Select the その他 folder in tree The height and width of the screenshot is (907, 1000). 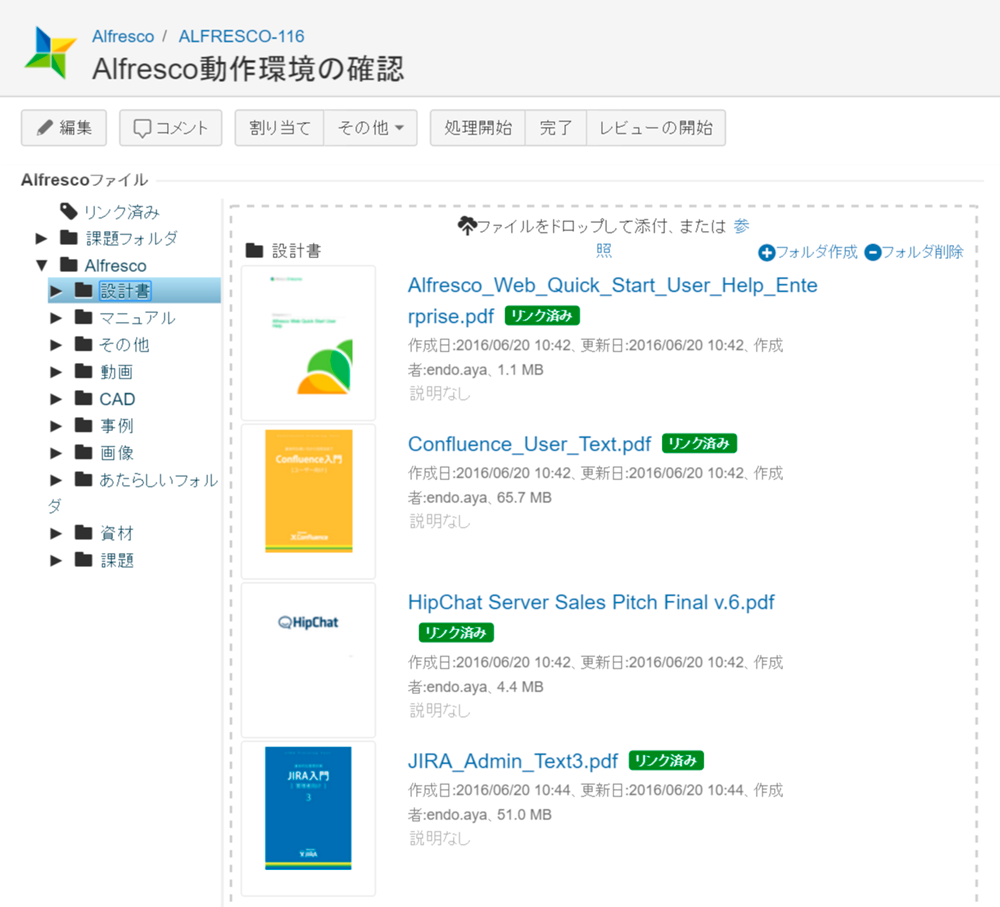coord(124,345)
